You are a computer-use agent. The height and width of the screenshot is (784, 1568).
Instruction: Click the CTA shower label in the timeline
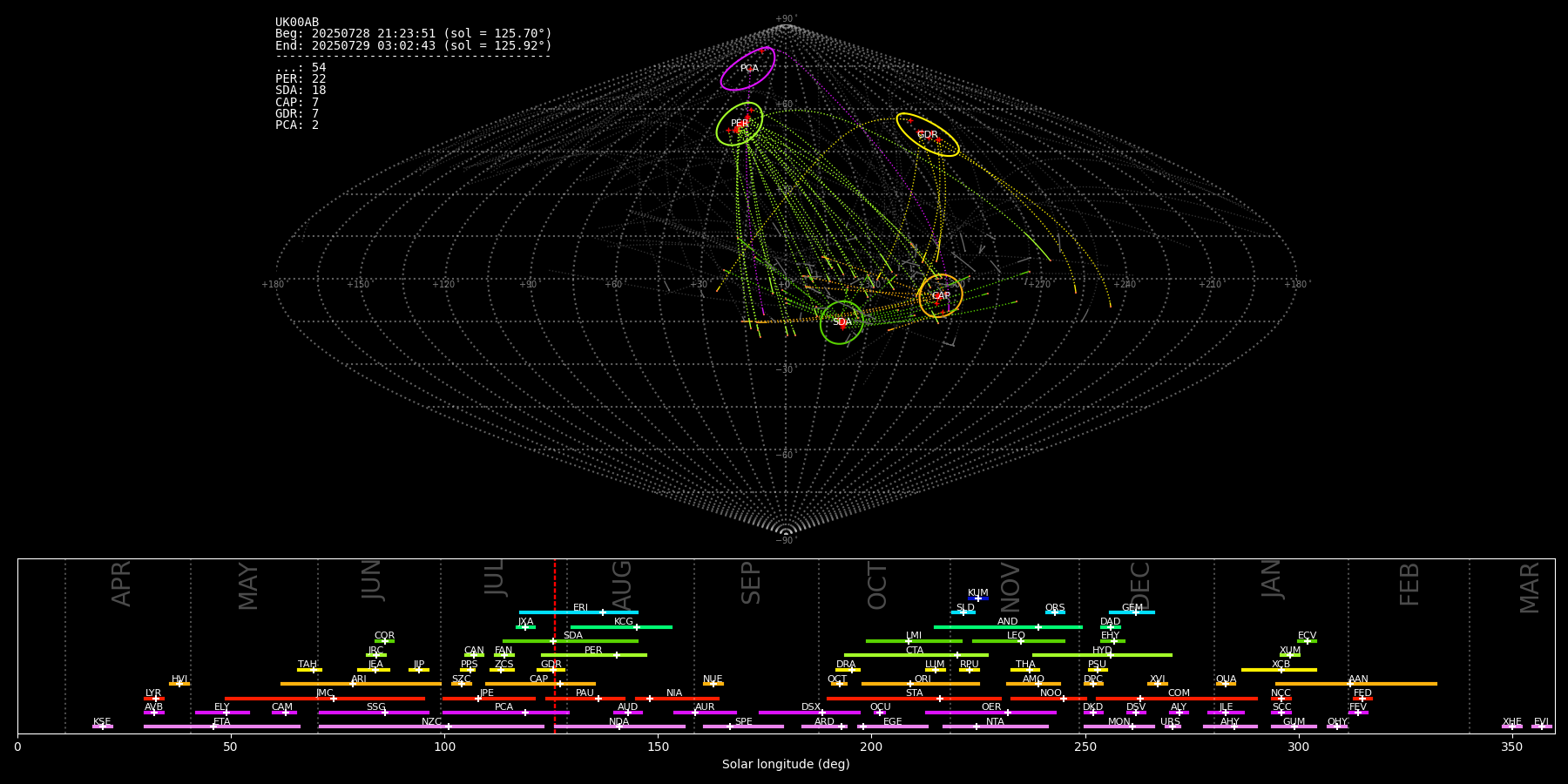point(915,651)
